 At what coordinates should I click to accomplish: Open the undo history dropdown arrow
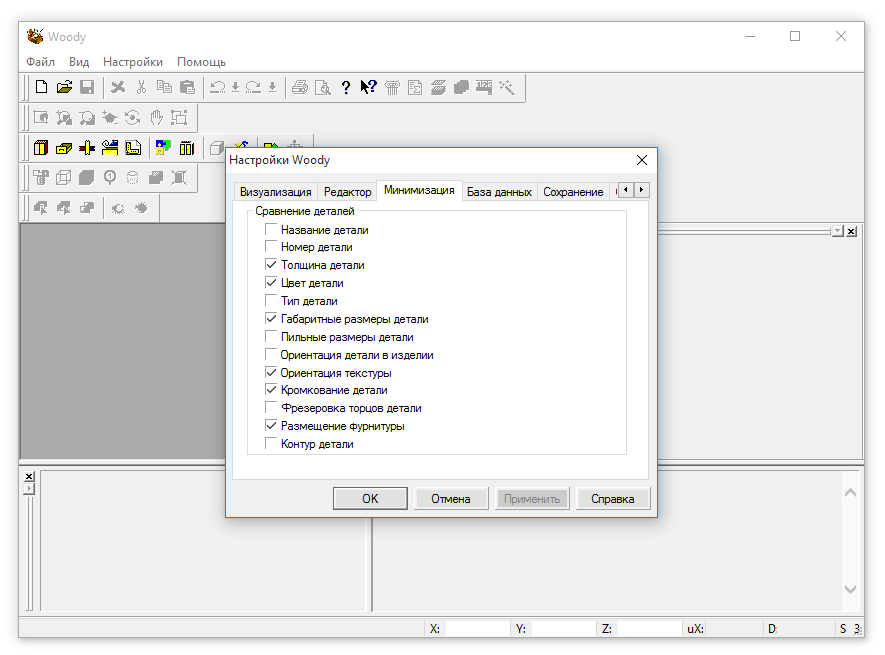(x=235, y=87)
